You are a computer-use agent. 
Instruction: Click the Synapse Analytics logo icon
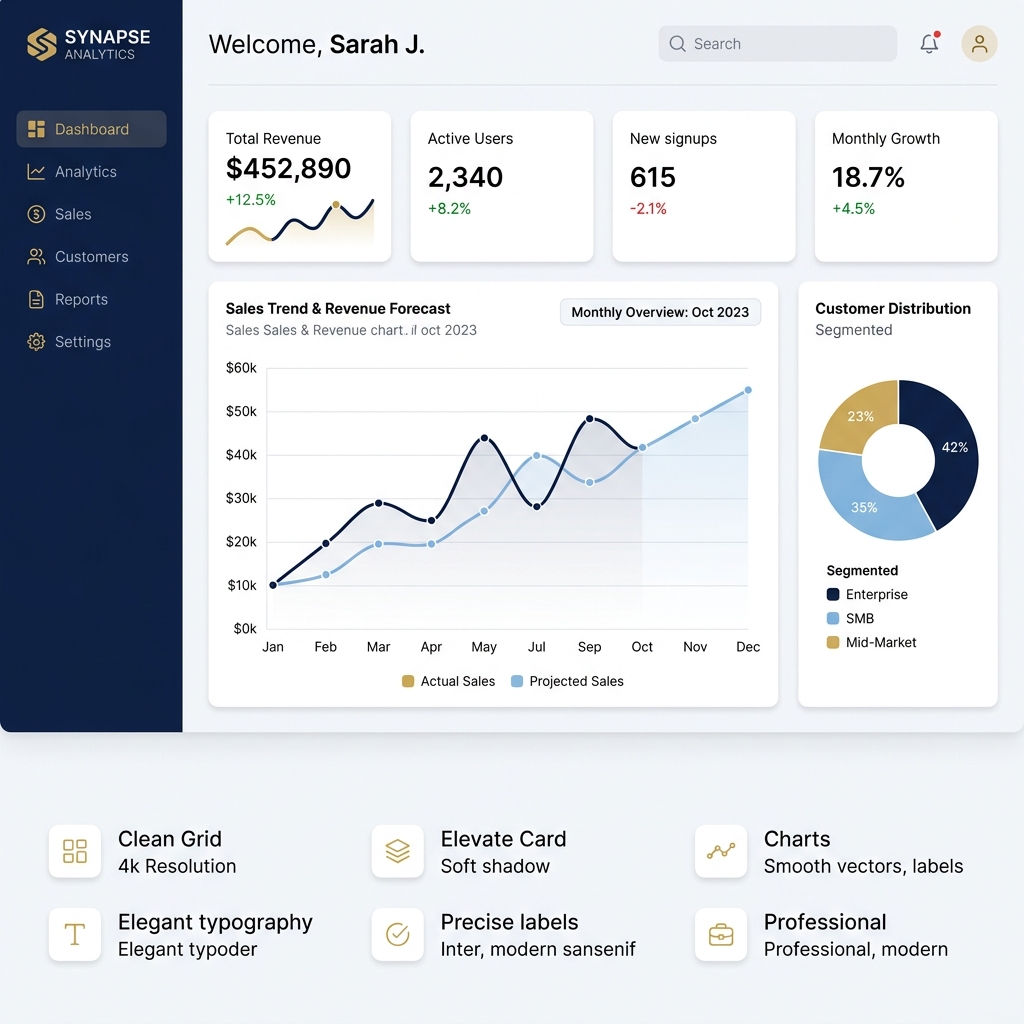42,44
